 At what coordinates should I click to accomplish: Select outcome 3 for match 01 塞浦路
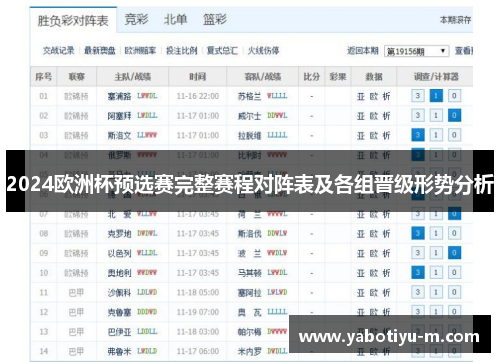pyautogui.click(x=418, y=96)
